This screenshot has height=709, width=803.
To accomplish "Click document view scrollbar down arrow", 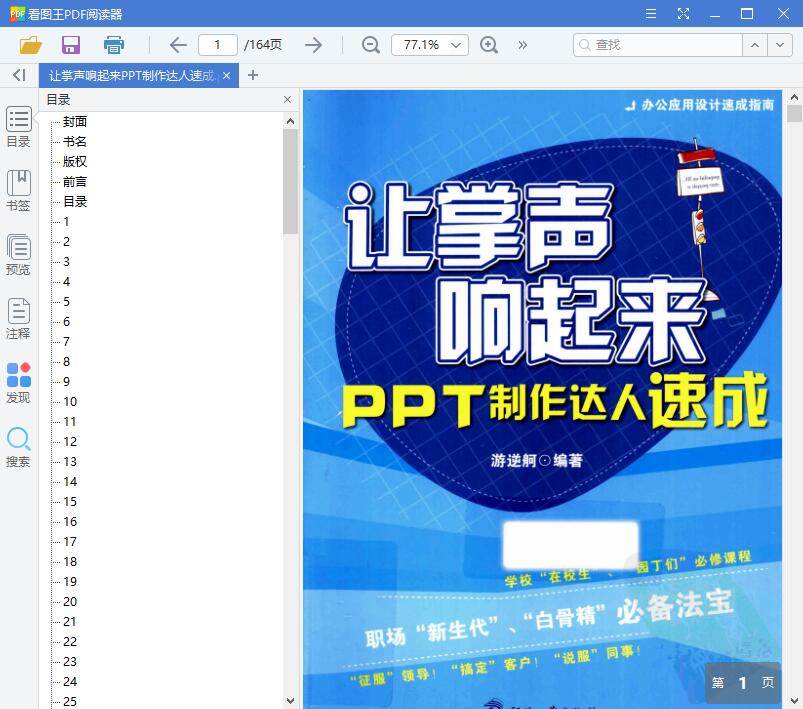I will coord(794,700).
